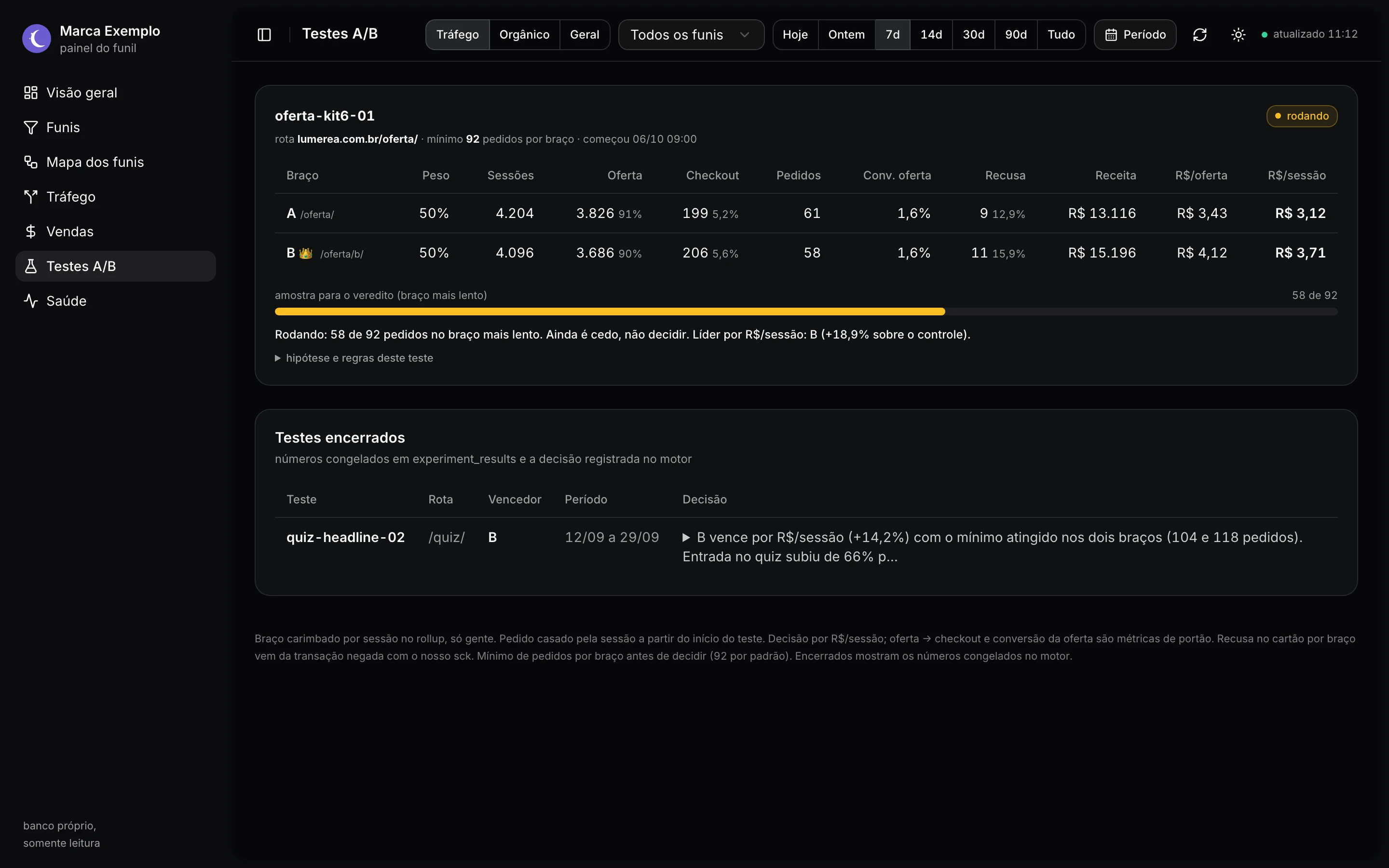Toggle the sidebar panel icon

(x=264, y=34)
